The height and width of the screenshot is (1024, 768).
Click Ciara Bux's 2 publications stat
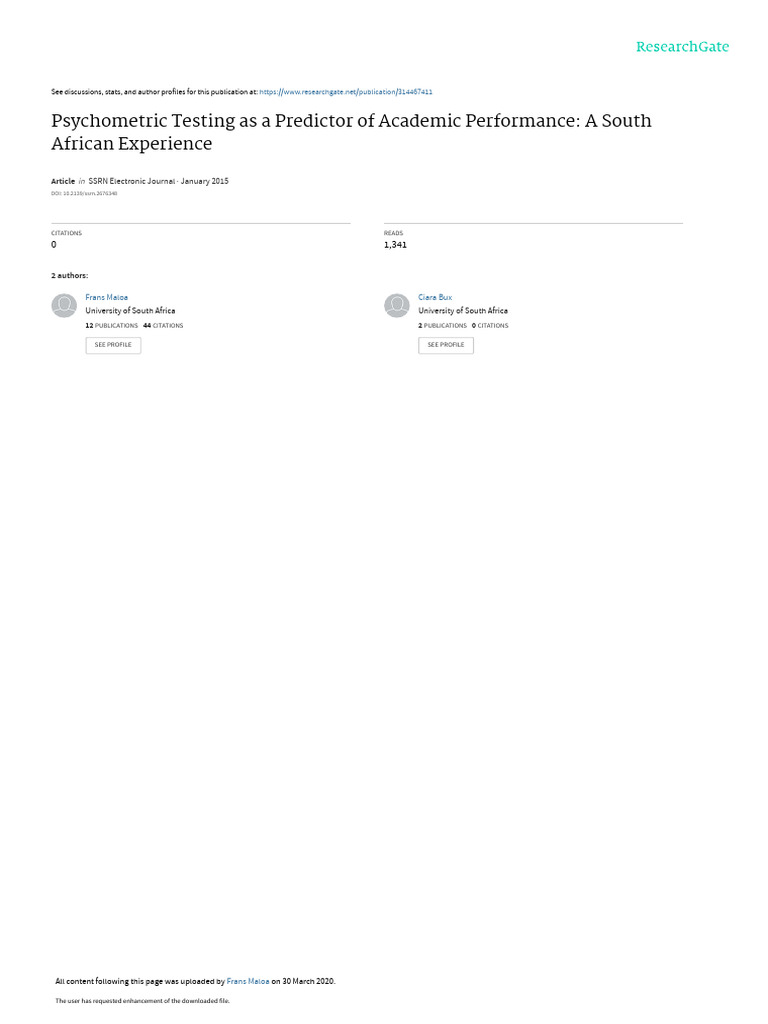pyautogui.click(x=443, y=326)
